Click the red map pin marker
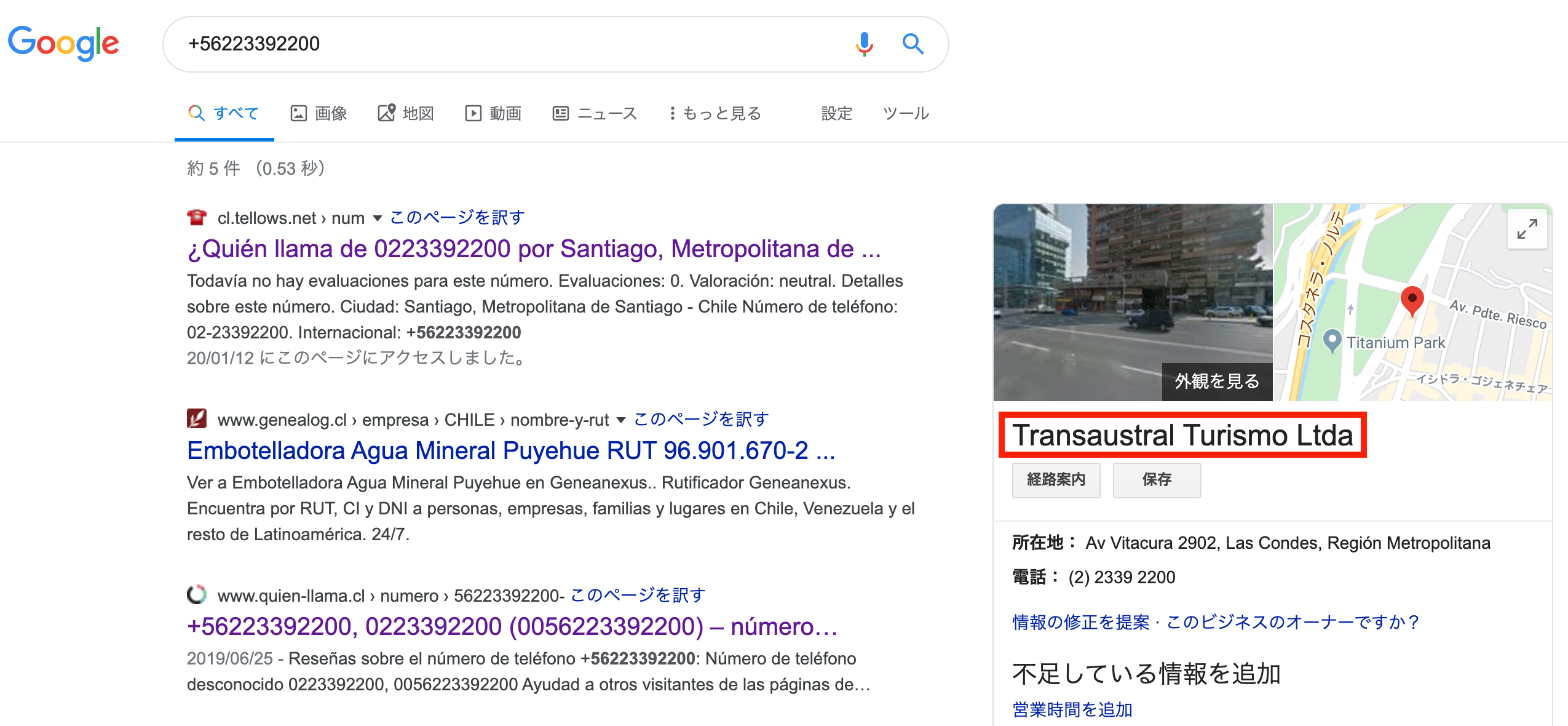This screenshot has width=1568, height=726. coord(1412,301)
